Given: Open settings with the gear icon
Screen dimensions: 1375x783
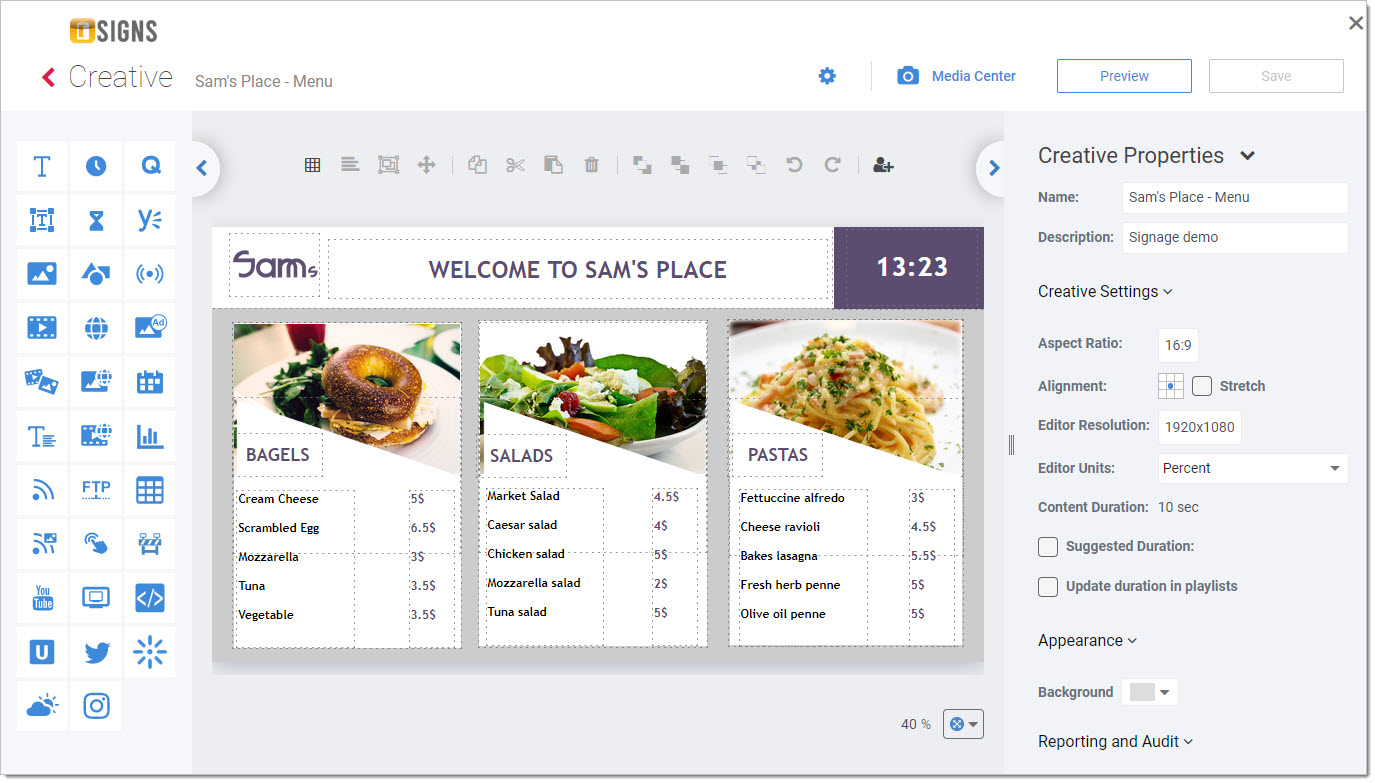Looking at the screenshot, I should (827, 76).
